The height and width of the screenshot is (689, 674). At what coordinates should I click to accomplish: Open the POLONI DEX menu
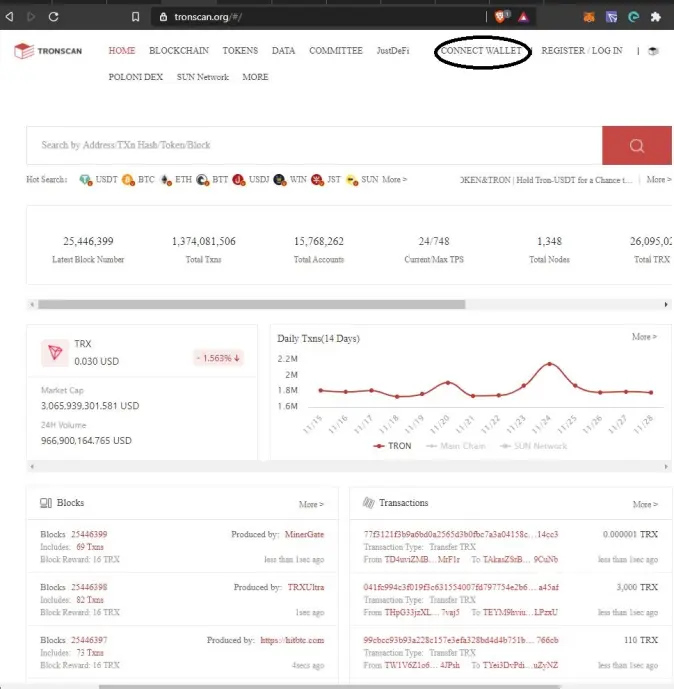136,77
